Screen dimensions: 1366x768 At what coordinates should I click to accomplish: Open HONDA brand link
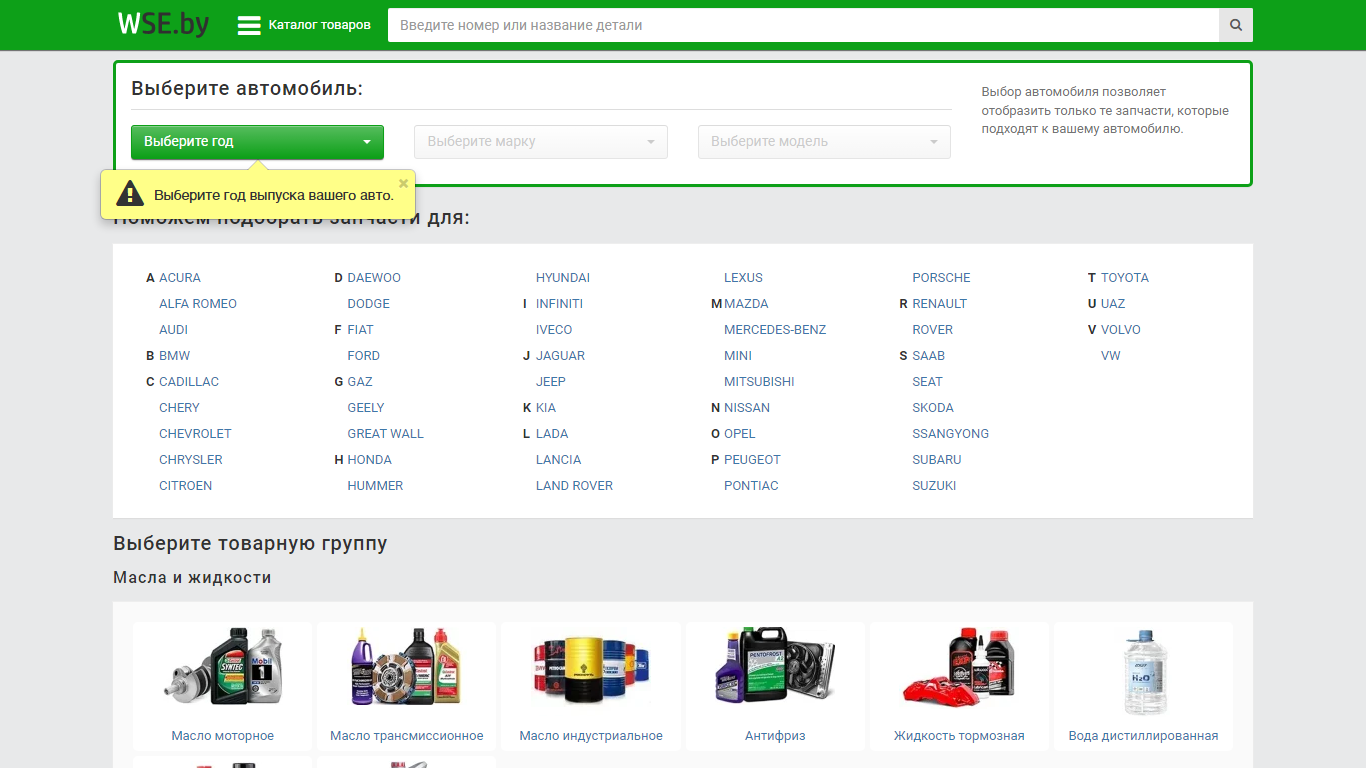(x=370, y=460)
